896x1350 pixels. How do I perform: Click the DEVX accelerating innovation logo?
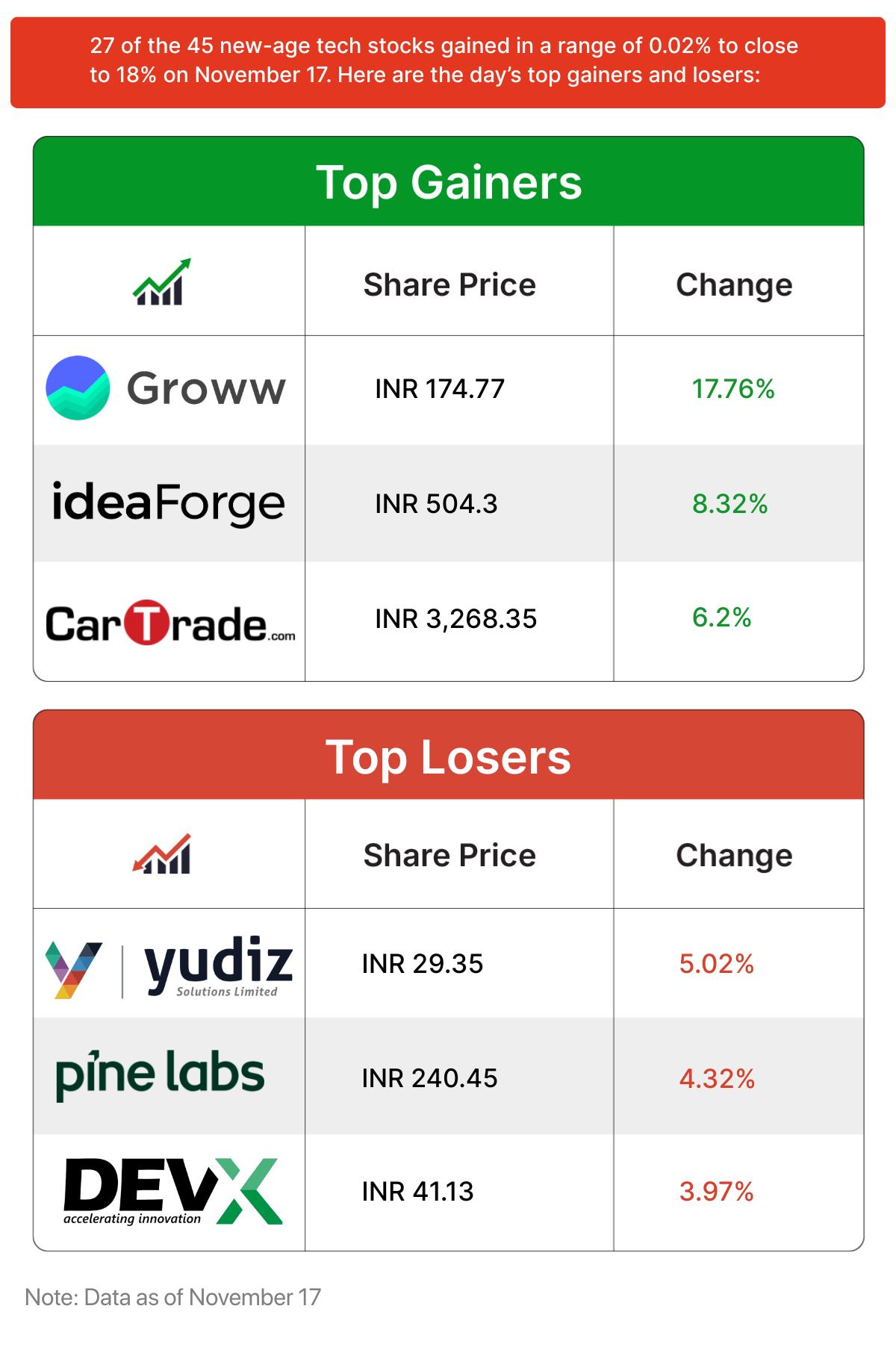172,1191
